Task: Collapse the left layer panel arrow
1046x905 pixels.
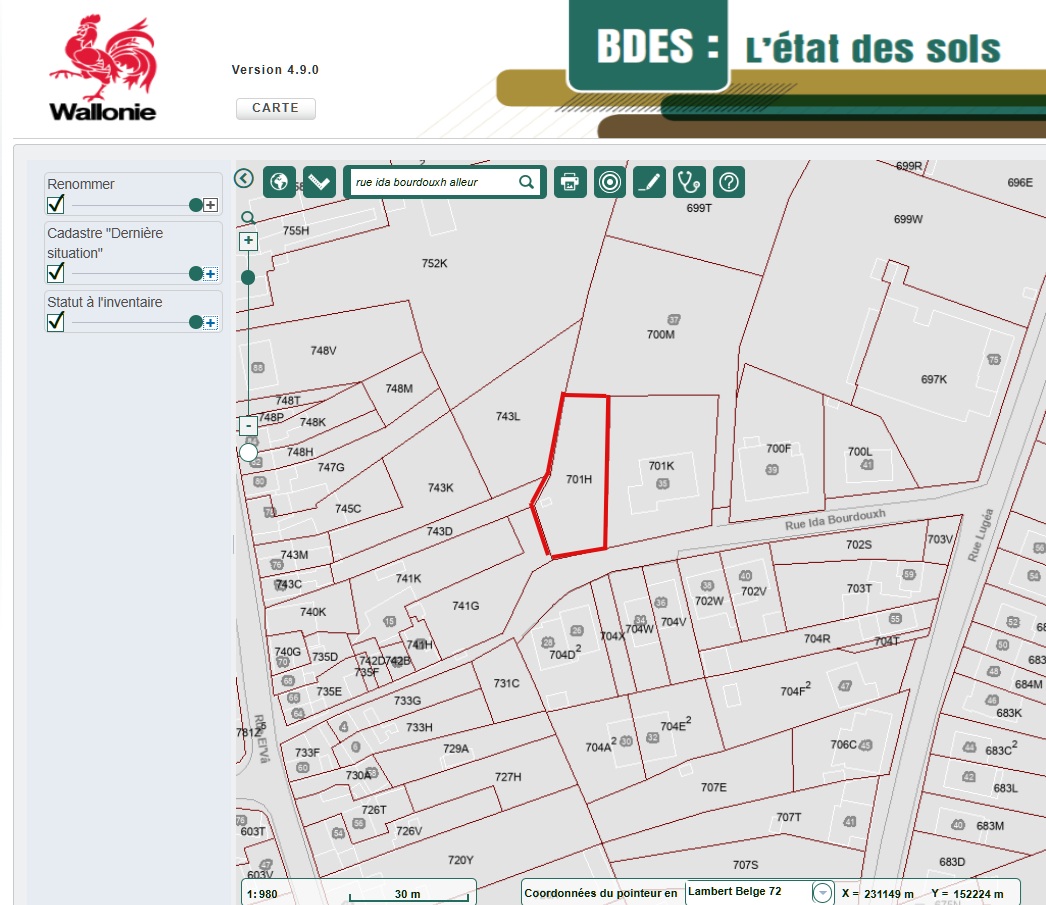Action: (x=243, y=178)
